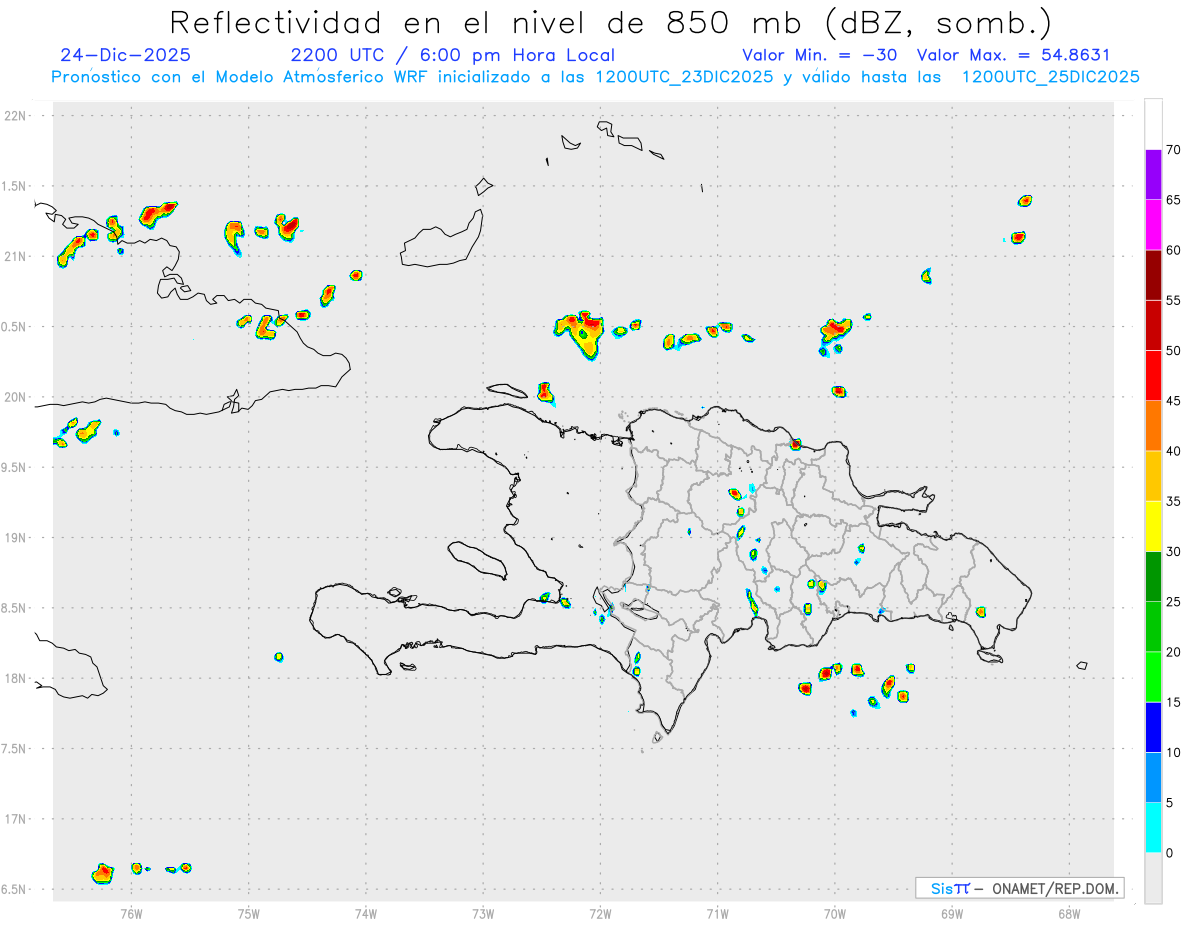Select the 'Valor Max. = 54.8631' text
Image resolution: width=1200 pixels, height=927 pixels.
point(1014,56)
